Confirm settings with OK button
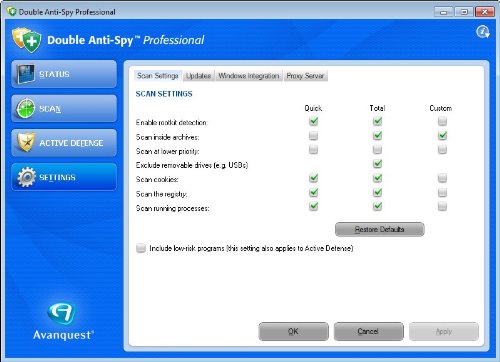Image resolution: width=500 pixels, height=362 pixels. pyautogui.click(x=293, y=331)
